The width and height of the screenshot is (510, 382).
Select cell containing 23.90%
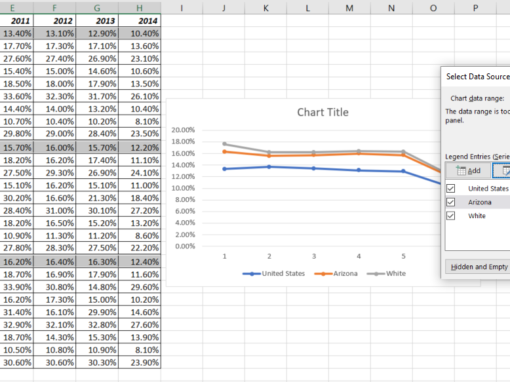[x=140, y=362]
